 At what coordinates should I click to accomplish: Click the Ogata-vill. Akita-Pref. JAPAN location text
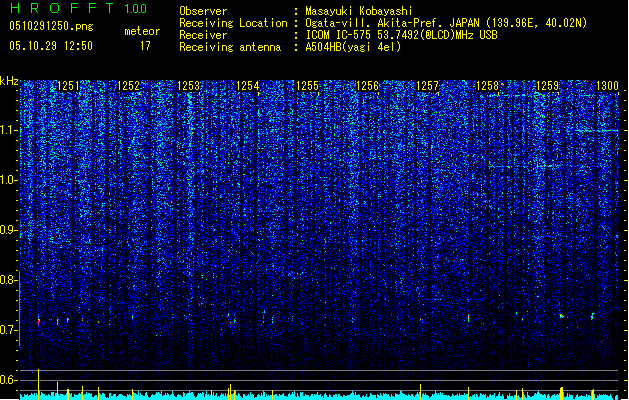(446, 23)
